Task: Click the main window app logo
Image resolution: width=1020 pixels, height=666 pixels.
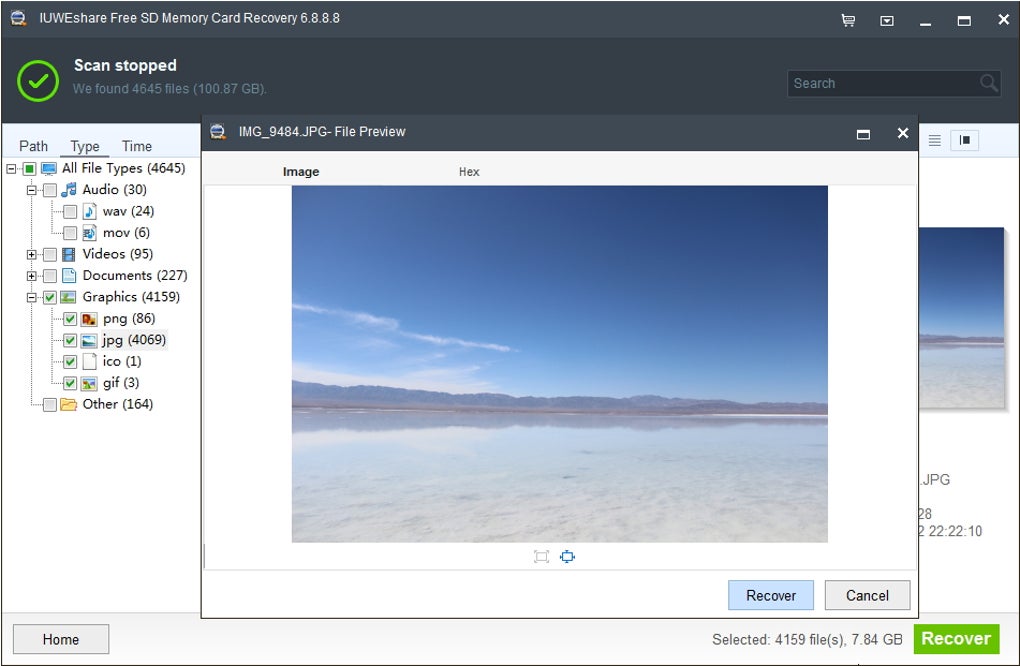Action: [x=18, y=18]
